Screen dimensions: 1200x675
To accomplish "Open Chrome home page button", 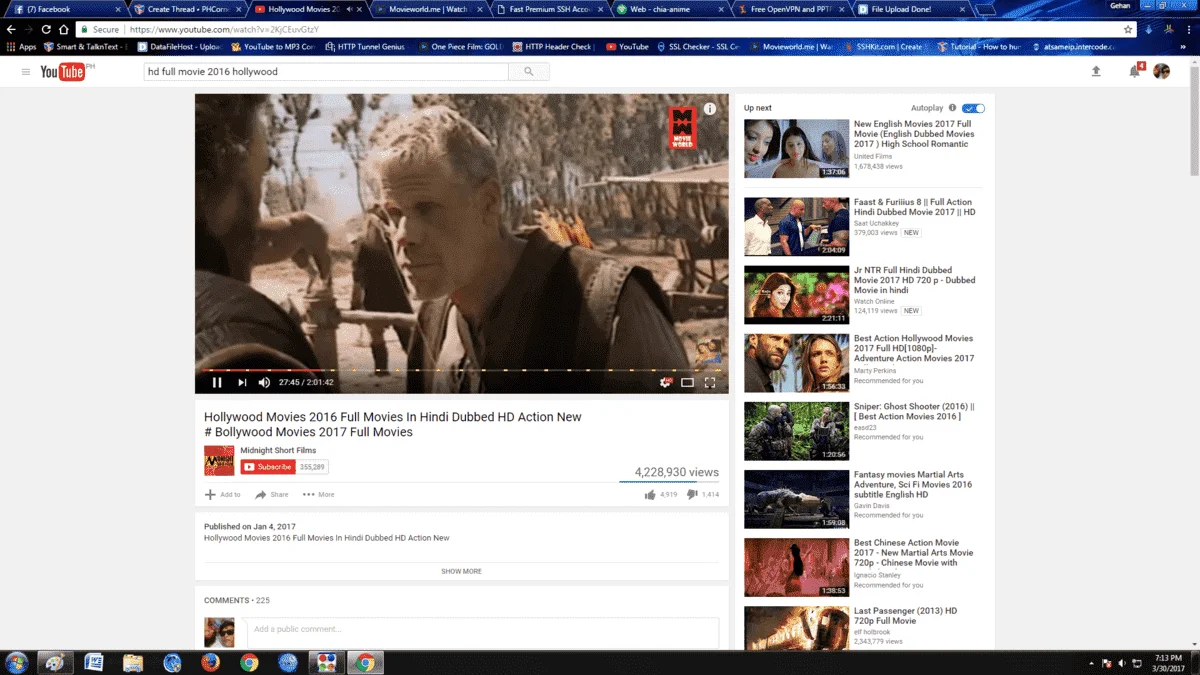I will [x=64, y=30].
